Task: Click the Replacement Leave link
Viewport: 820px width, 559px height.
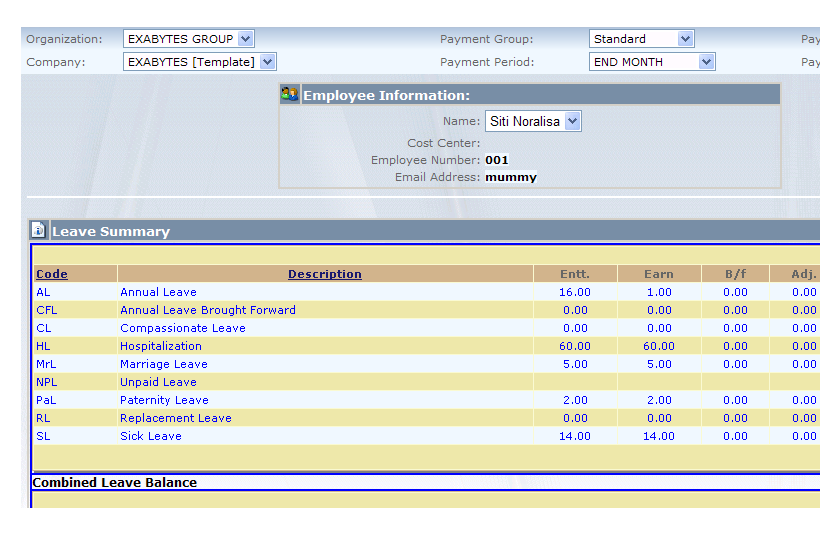Action: point(176,418)
